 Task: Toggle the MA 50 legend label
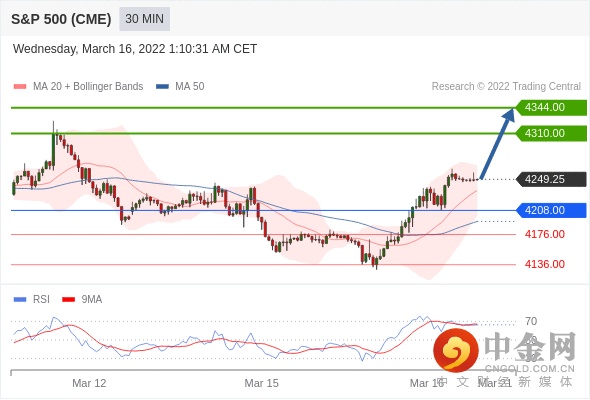pyautogui.click(x=190, y=87)
